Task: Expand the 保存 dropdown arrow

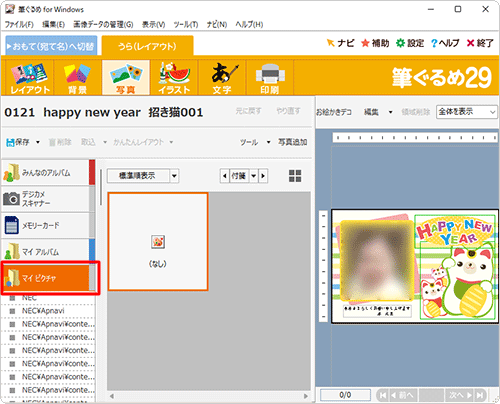Action: (x=38, y=142)
